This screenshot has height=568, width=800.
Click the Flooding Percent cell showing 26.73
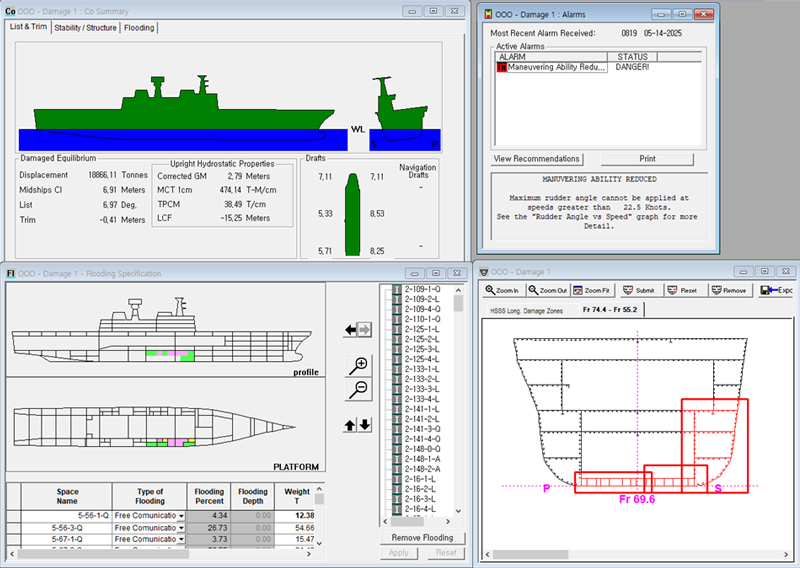pos(208,527)
